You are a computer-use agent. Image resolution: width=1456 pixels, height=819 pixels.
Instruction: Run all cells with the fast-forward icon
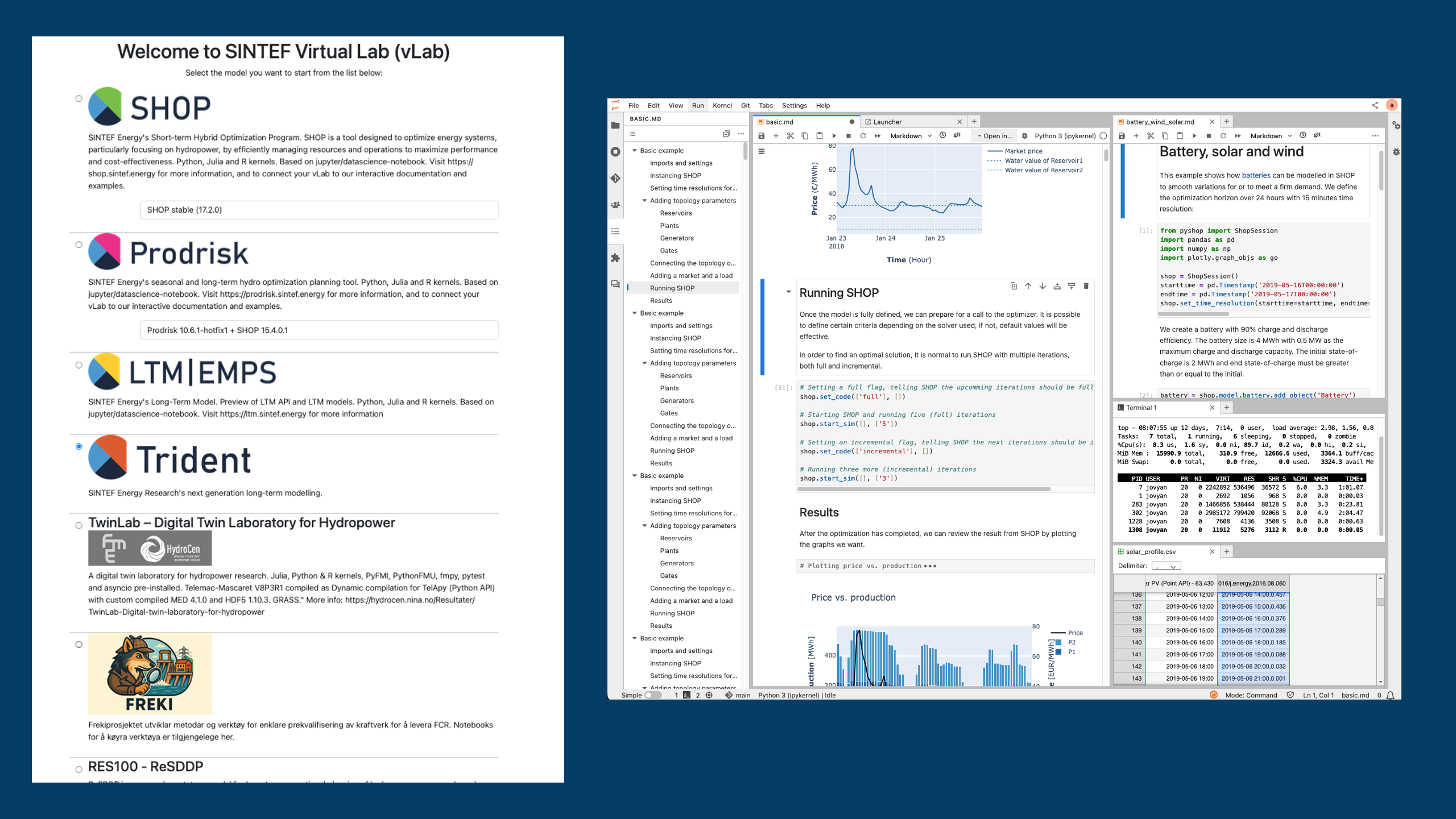878,136
